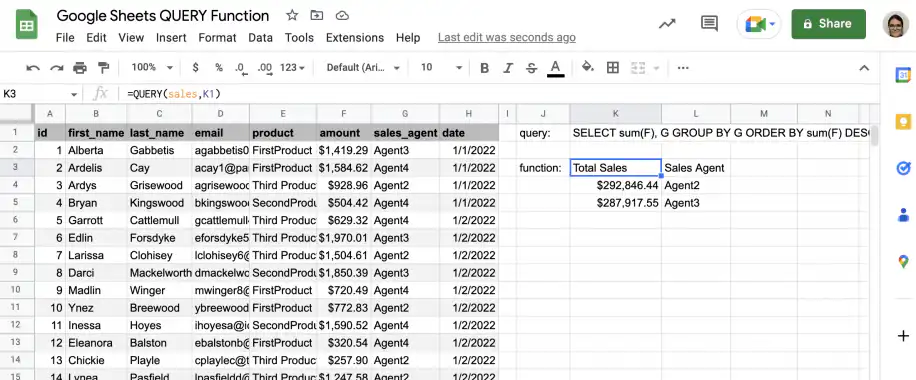This screenshot has width=916, height=380.
Task: Open the Format menu
Action: coord(217,37)
